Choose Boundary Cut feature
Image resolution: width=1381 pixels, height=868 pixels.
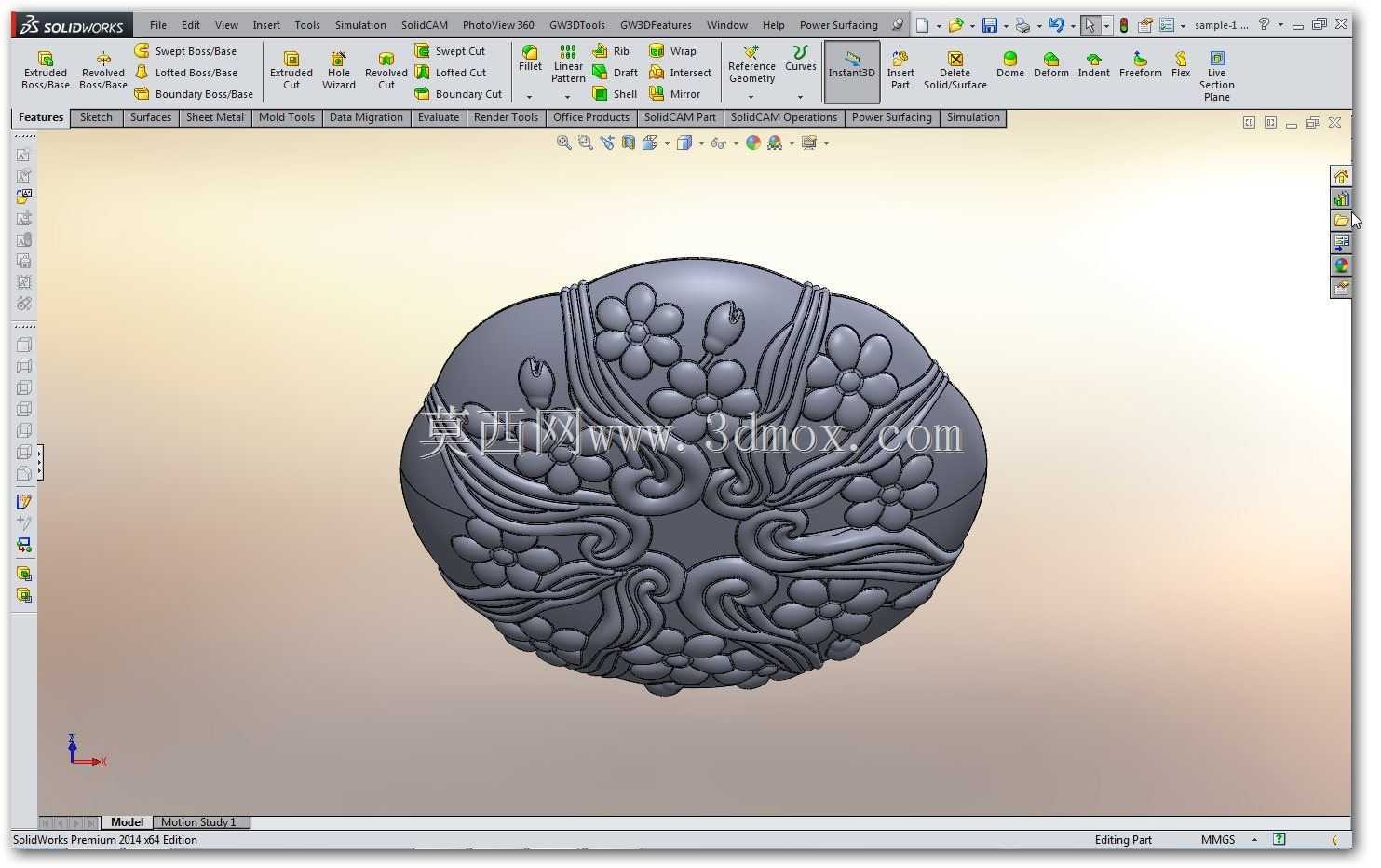(x=459, y=93)
